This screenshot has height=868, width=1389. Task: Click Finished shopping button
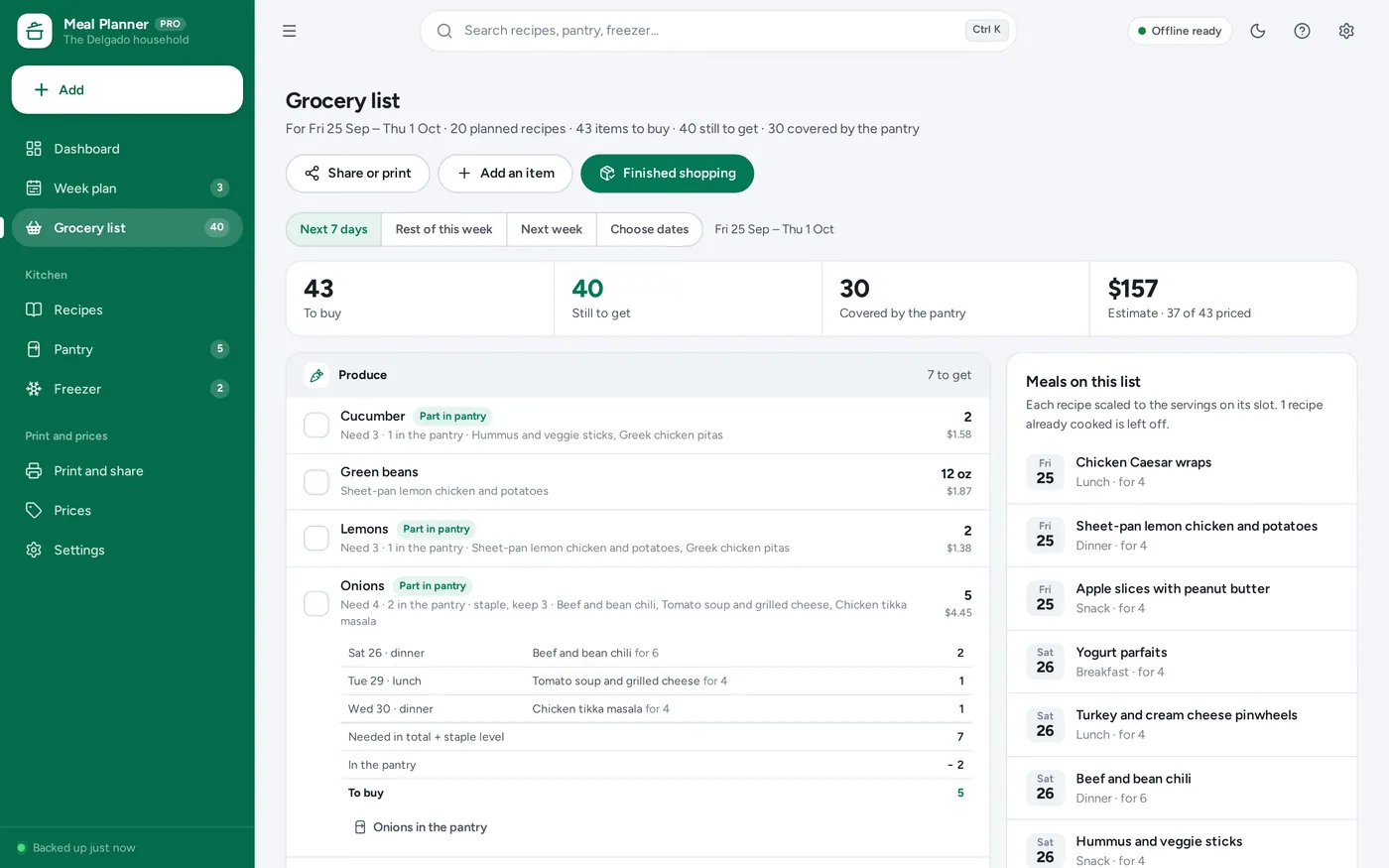[668, 174]
